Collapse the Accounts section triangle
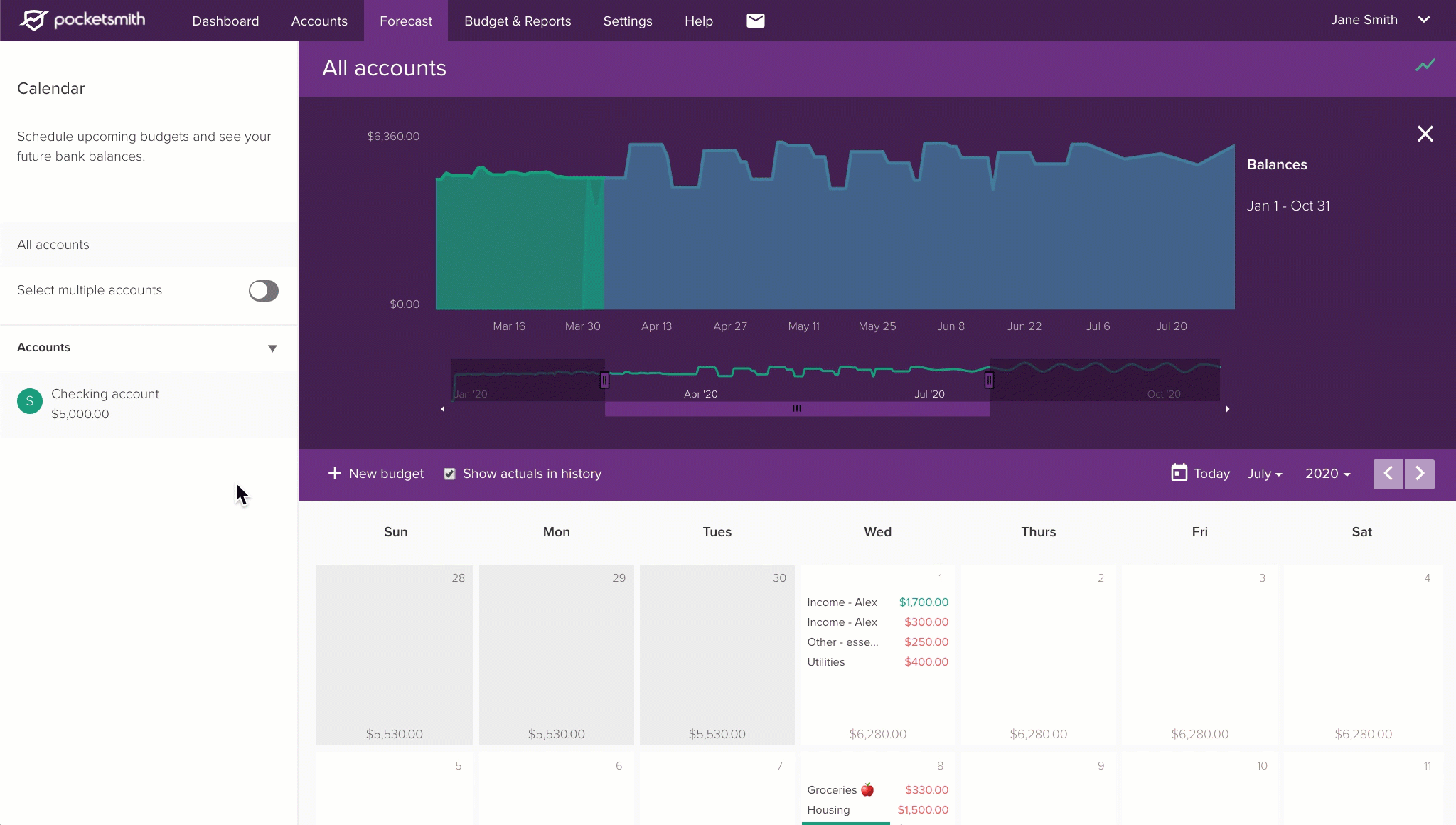Screen dimensions: 1456x825 [x=272, y=348]
